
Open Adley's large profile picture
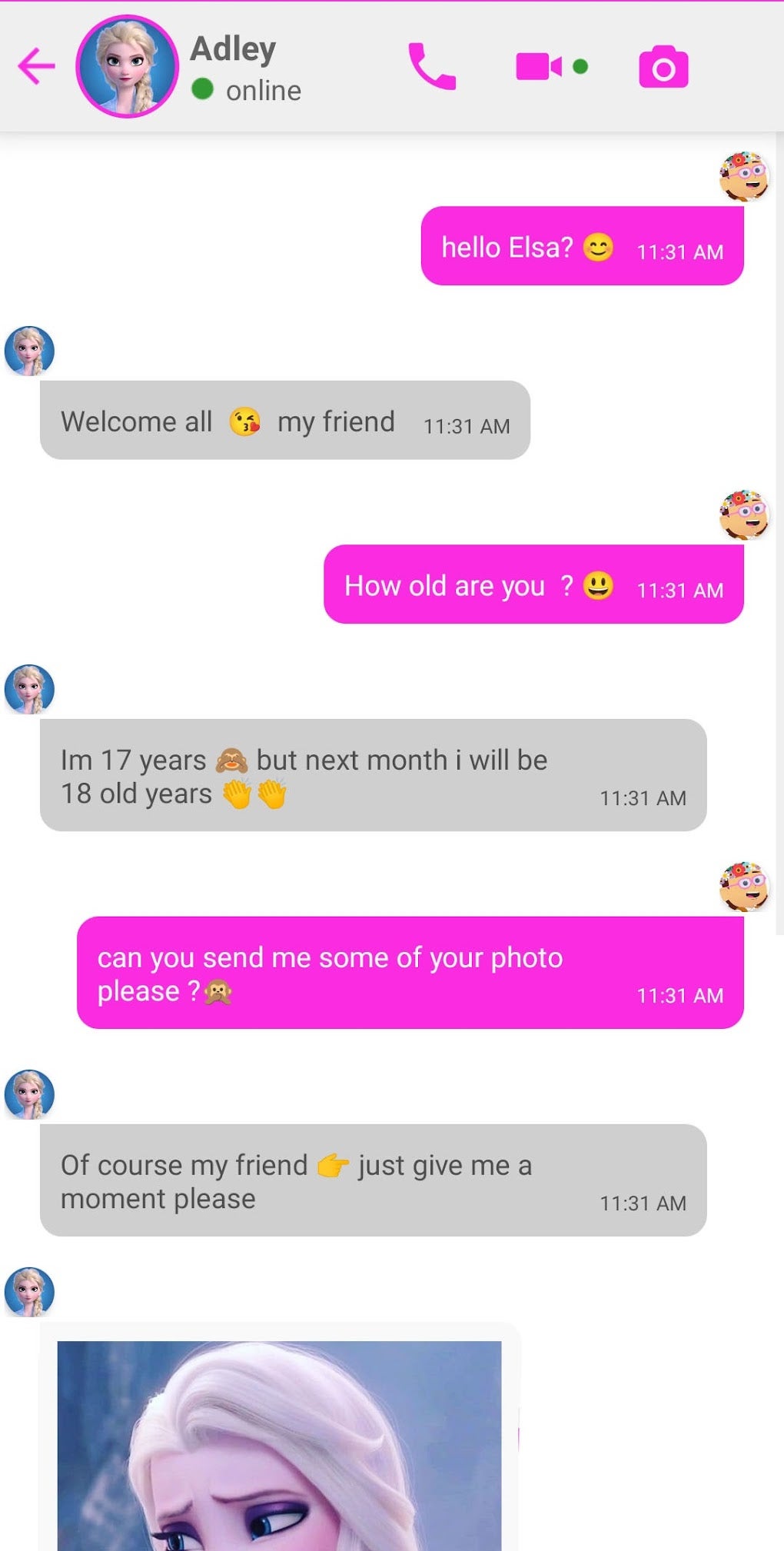click(x=127, y=66)
